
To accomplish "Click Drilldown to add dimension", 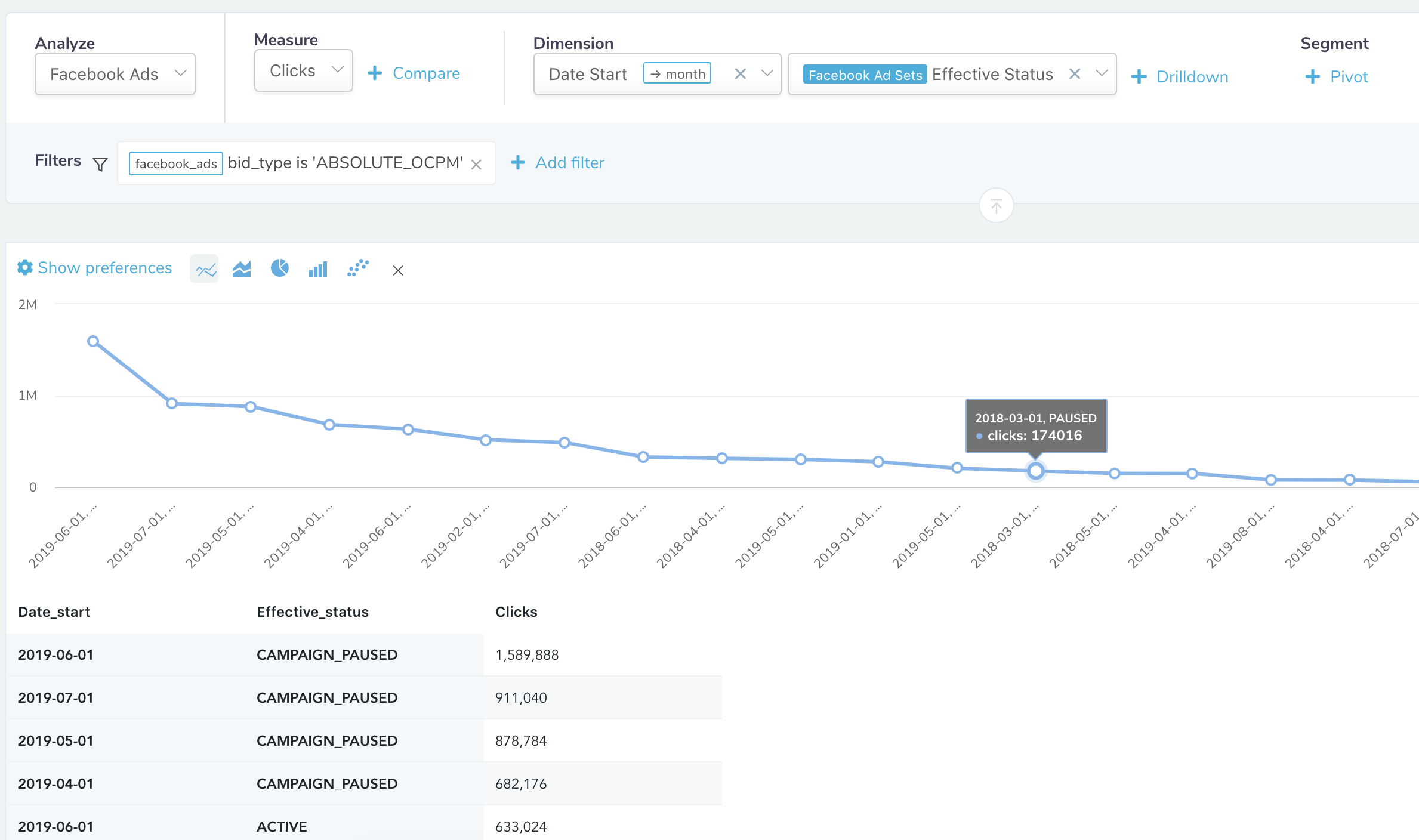I will (1179, 77).
